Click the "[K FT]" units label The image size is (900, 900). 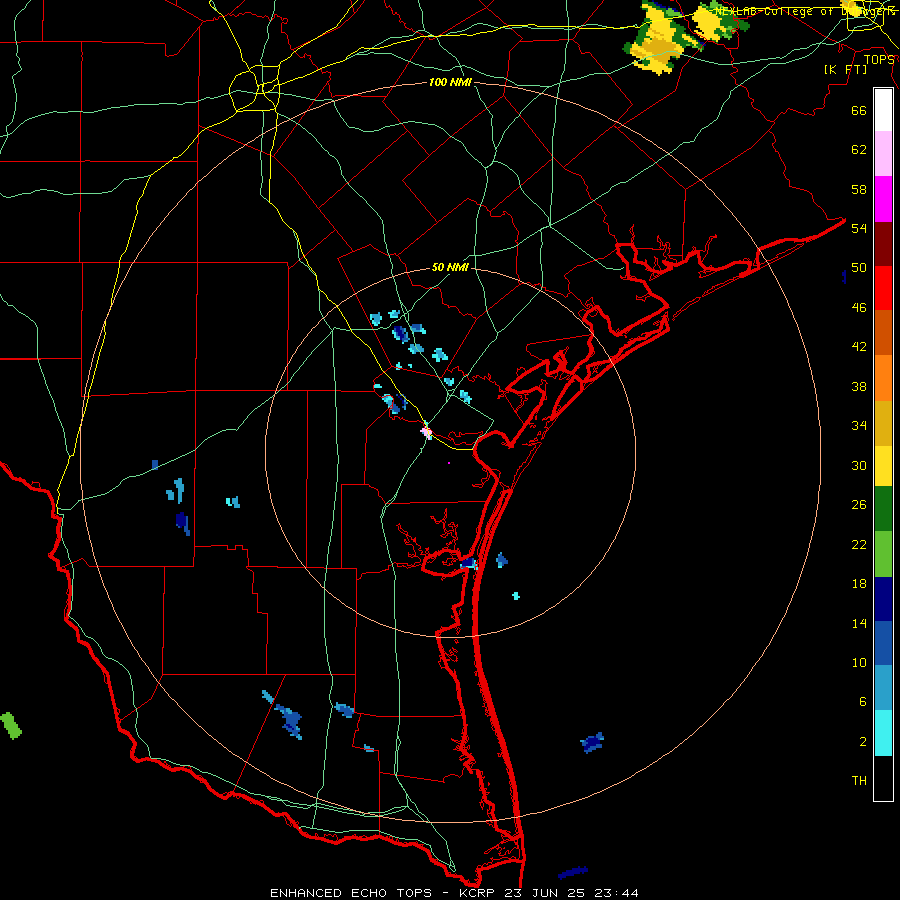846,69
